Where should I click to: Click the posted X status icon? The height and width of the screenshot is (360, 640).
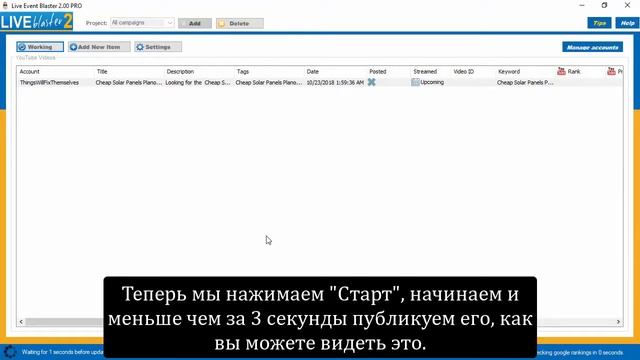(x=371, y=82)
